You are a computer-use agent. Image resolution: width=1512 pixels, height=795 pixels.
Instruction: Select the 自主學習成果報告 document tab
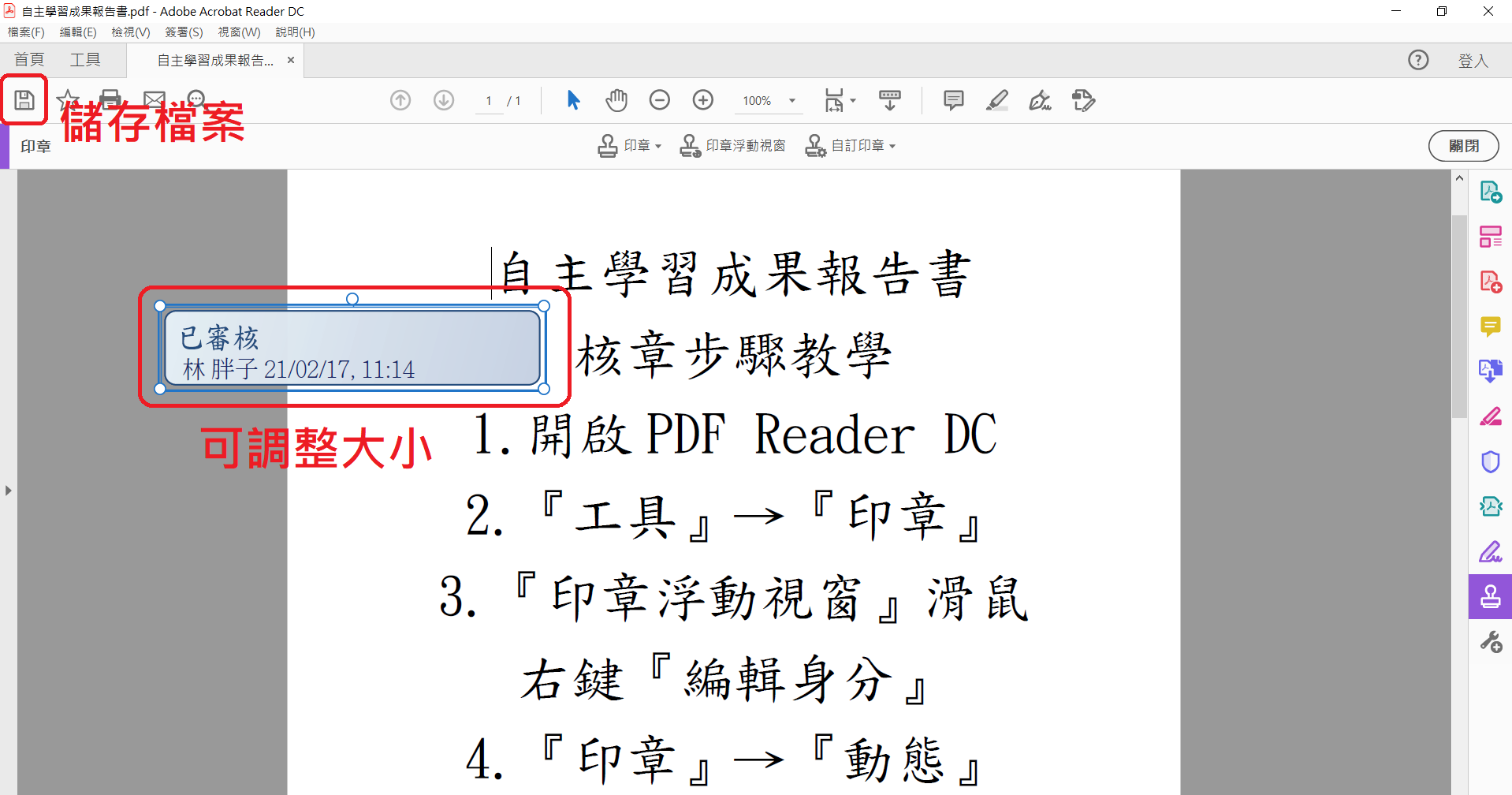[x=215, y=61]
